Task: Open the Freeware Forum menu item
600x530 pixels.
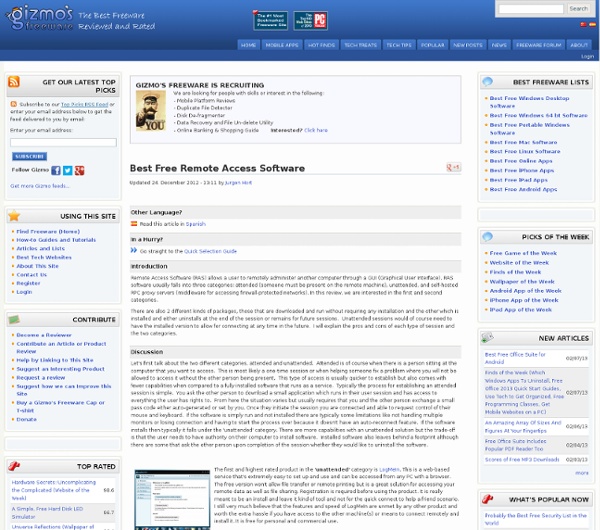Action: coord(538,45)
